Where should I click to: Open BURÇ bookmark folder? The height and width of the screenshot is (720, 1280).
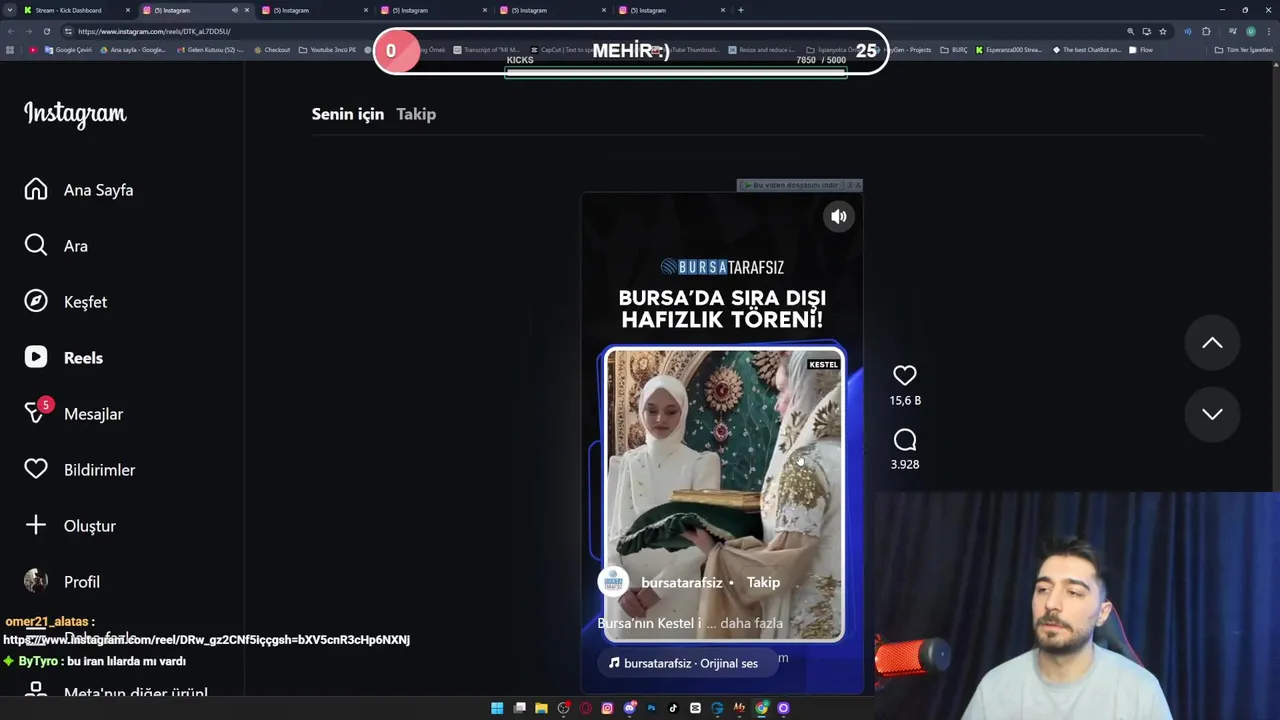pyautogui.click(x=954, y=50)
